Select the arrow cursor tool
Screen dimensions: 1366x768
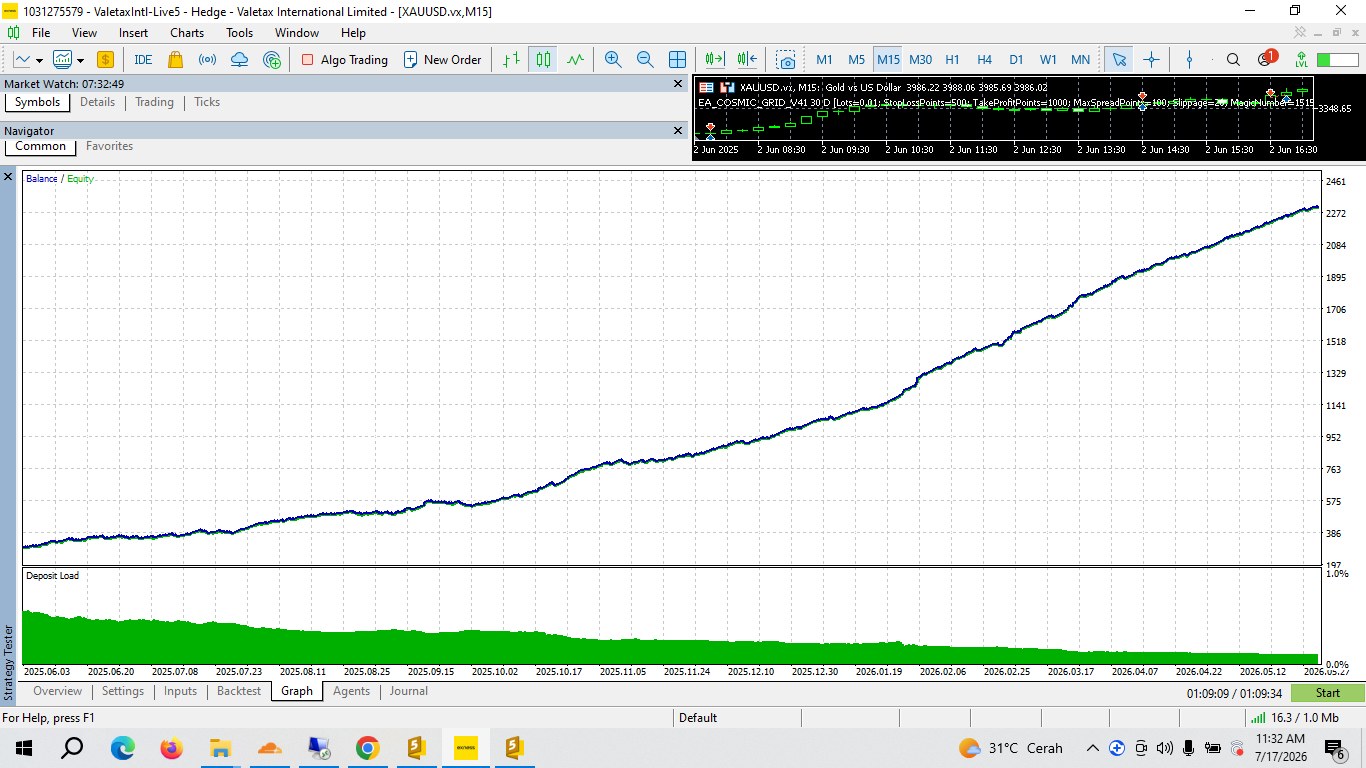[x=1119, y=60]
